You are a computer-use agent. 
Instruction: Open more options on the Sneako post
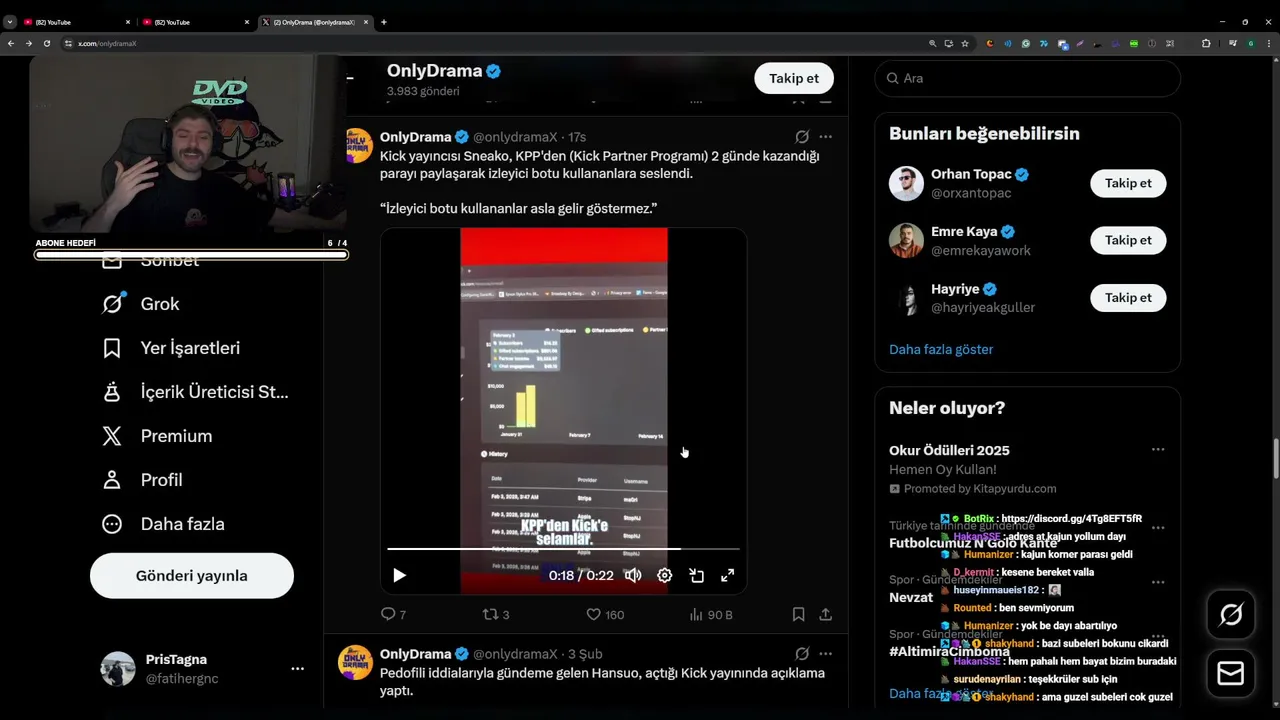click(x=825, y=137)
